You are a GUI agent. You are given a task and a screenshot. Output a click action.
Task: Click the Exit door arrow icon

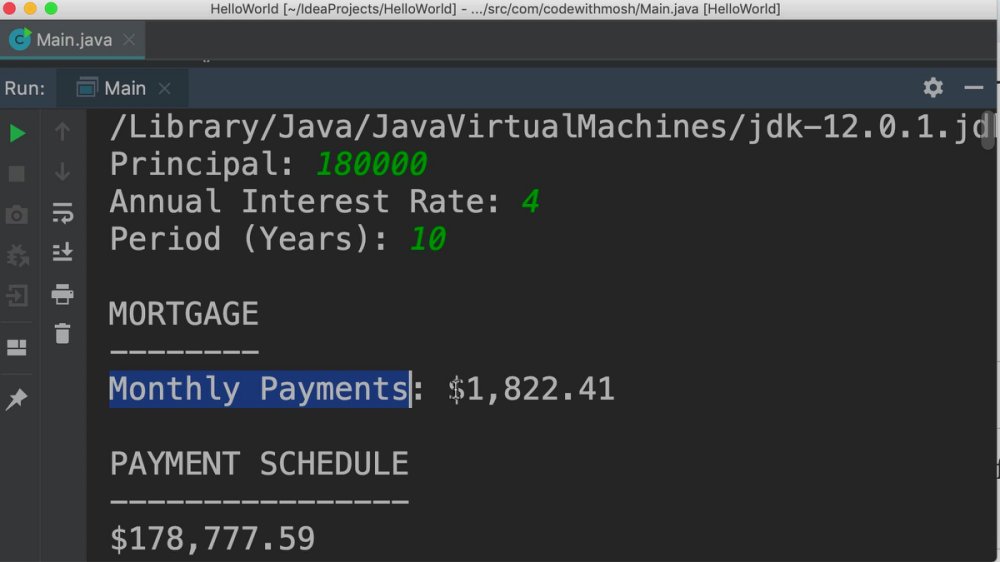(x=17, y=296)
